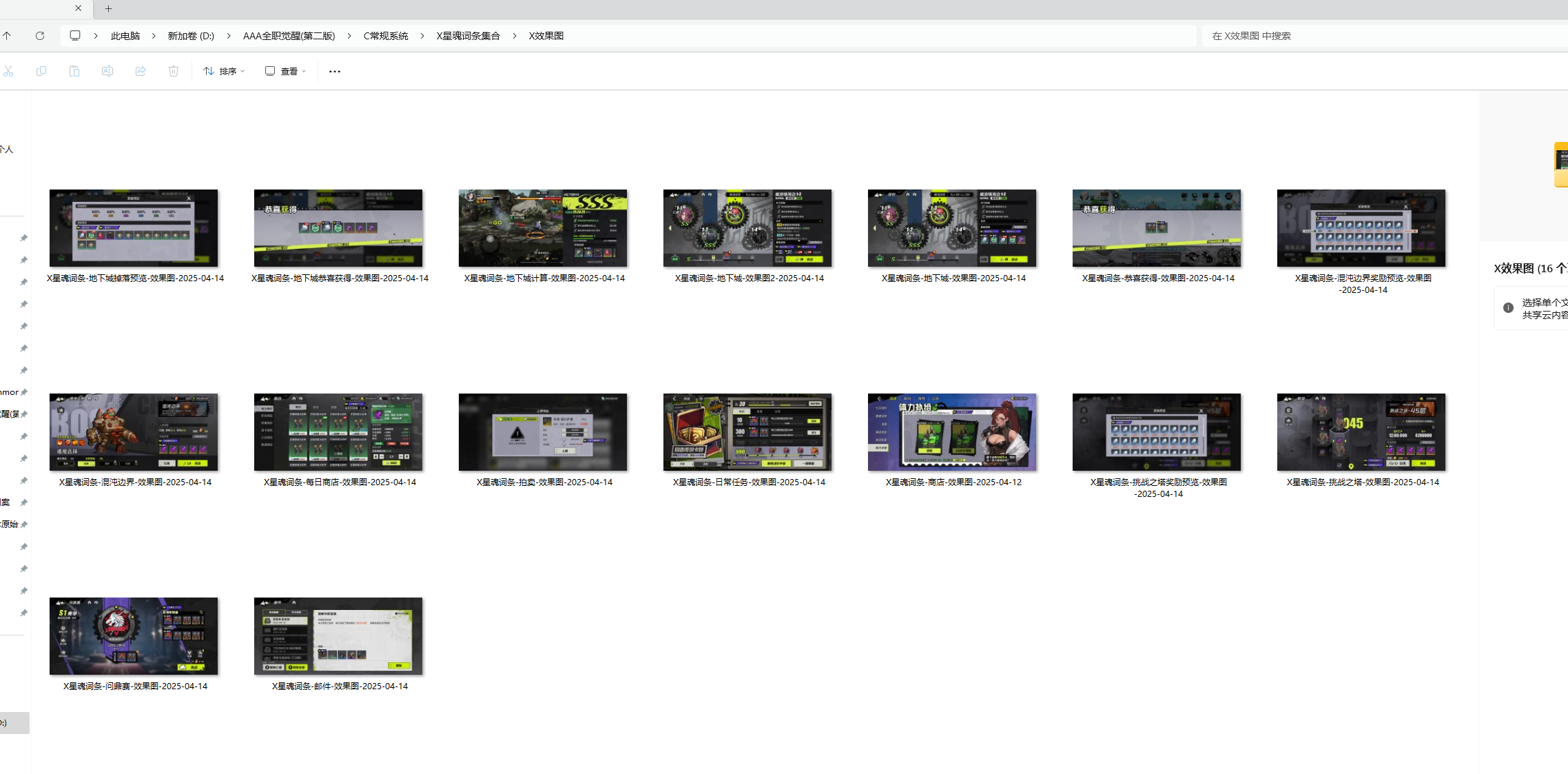1568x774 pixels.
Task: Click file name X星魂词条-邮件-效果图-2025-04-14
Action: [340, 686]
